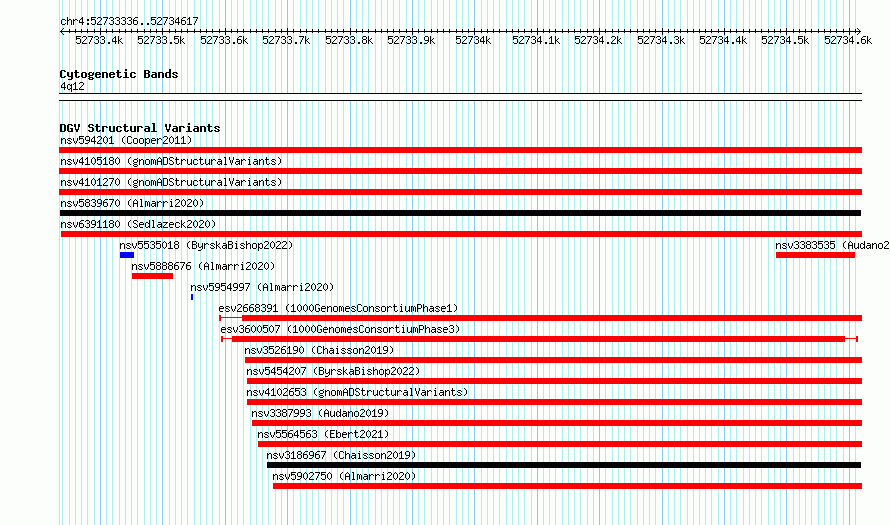Screen dimensions: 890x525
Task: Click the red bar under nsv3387993
Action: pos(557,423)
